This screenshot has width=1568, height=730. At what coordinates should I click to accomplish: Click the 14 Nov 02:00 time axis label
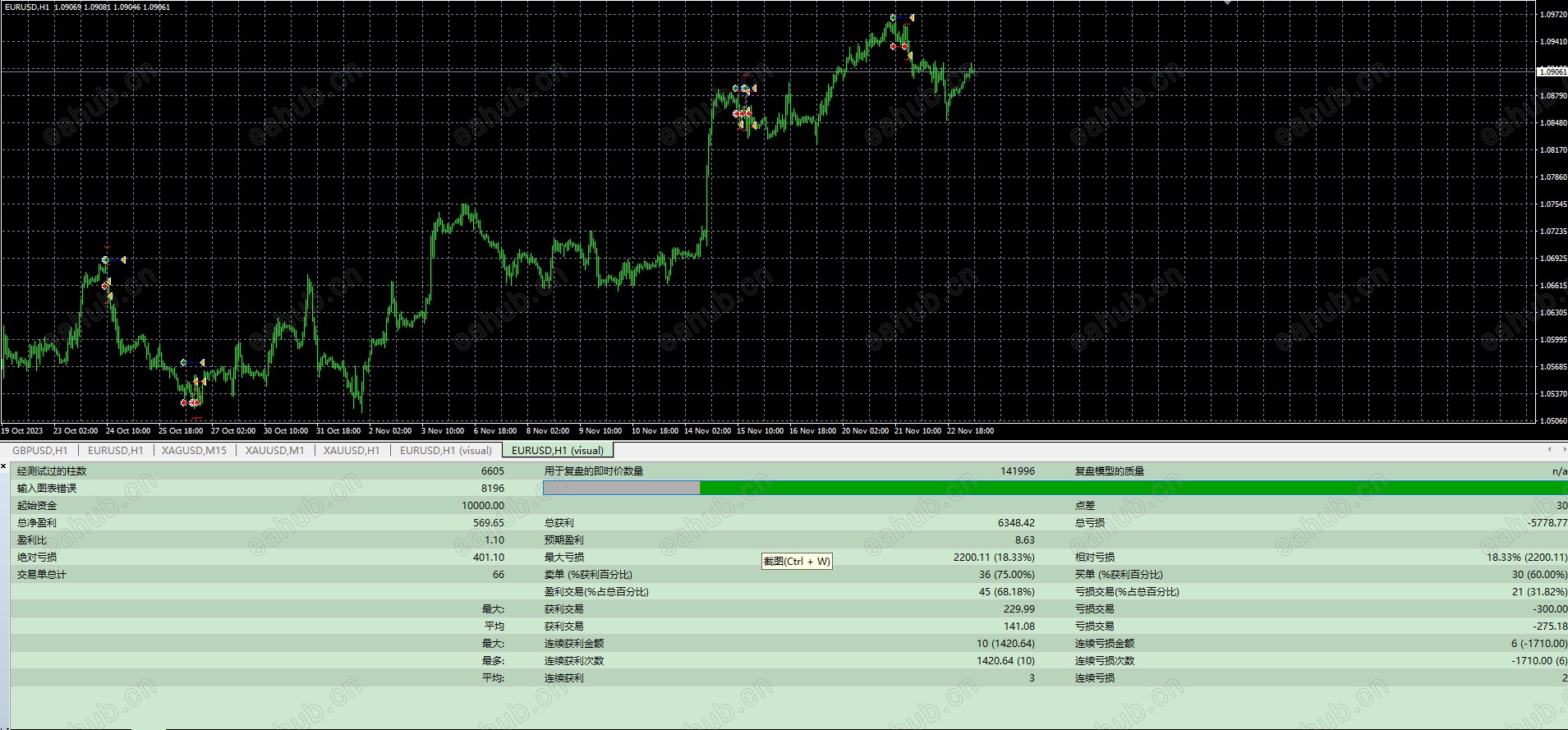coord(707,431)
